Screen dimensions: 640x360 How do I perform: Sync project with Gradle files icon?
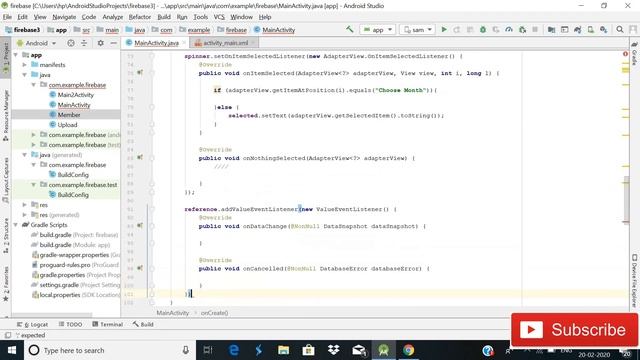[x=578, y=29]
